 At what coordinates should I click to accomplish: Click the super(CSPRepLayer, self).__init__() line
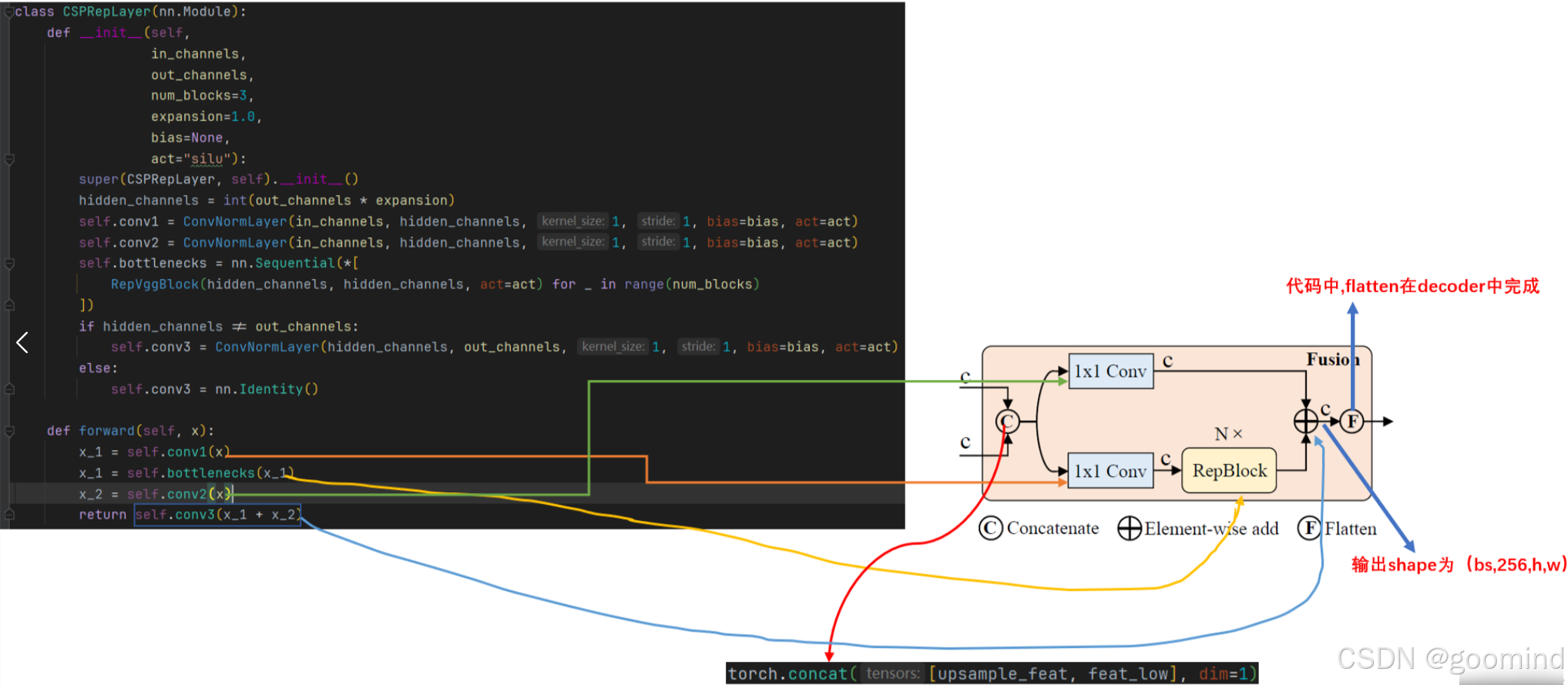tap(218, 180)
